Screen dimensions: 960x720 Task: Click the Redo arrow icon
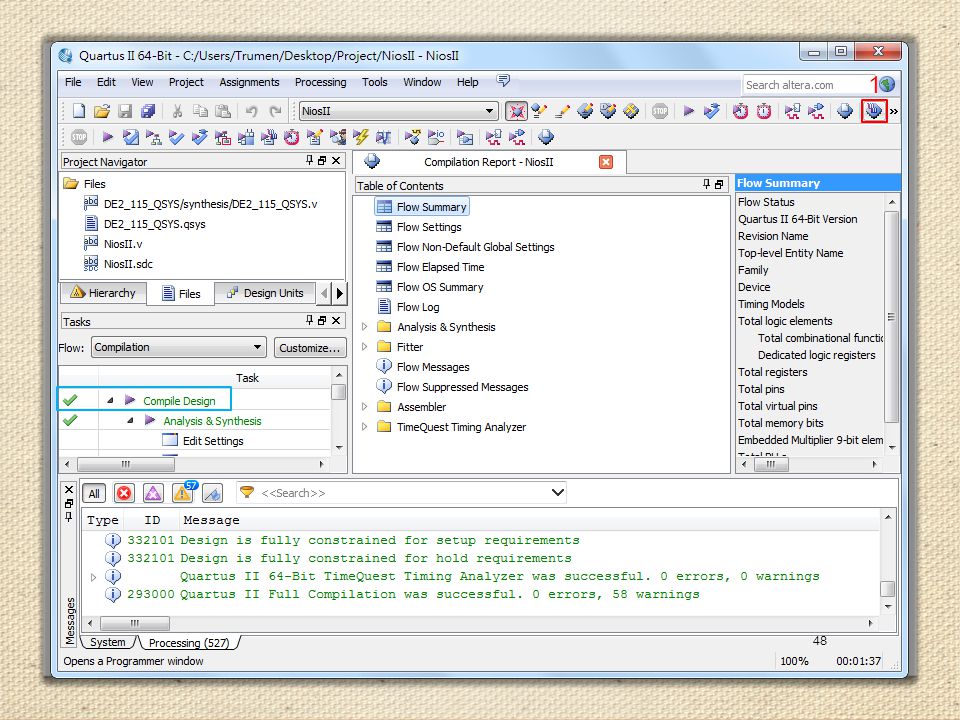click(x=276, y=111)
